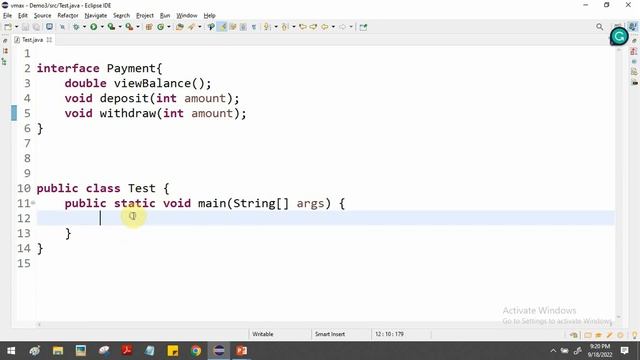
Task: Open the Help menu
Action: point(209,16)
